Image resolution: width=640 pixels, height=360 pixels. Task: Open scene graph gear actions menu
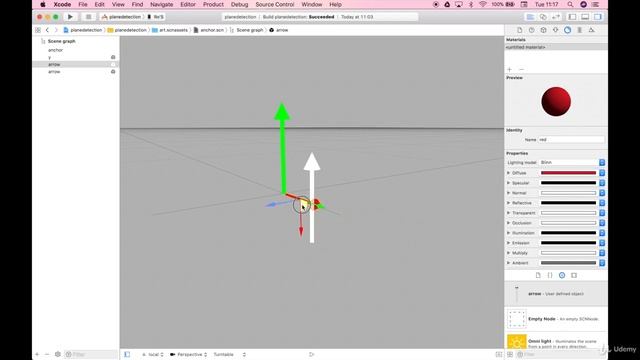(58, 354)
